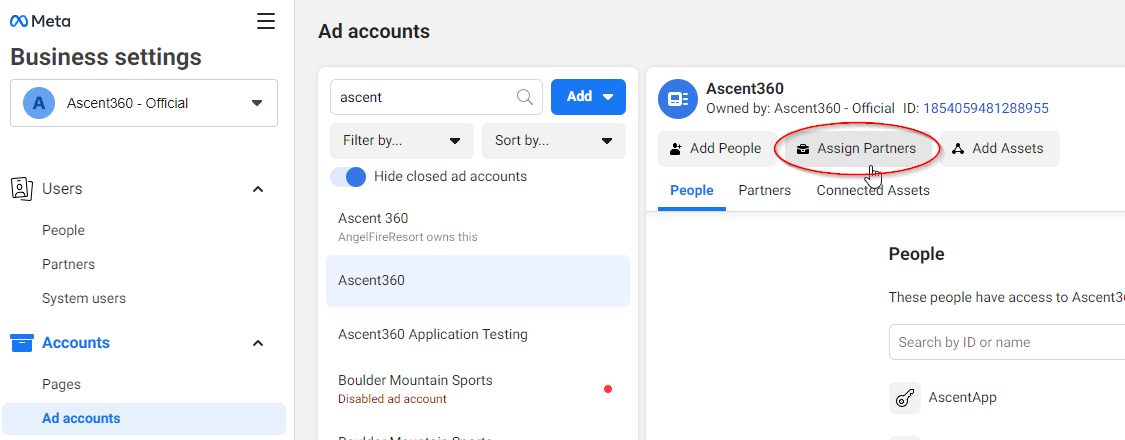Click the Users section icon
This screenshot has height=440, width=1125.
[22, 189]
